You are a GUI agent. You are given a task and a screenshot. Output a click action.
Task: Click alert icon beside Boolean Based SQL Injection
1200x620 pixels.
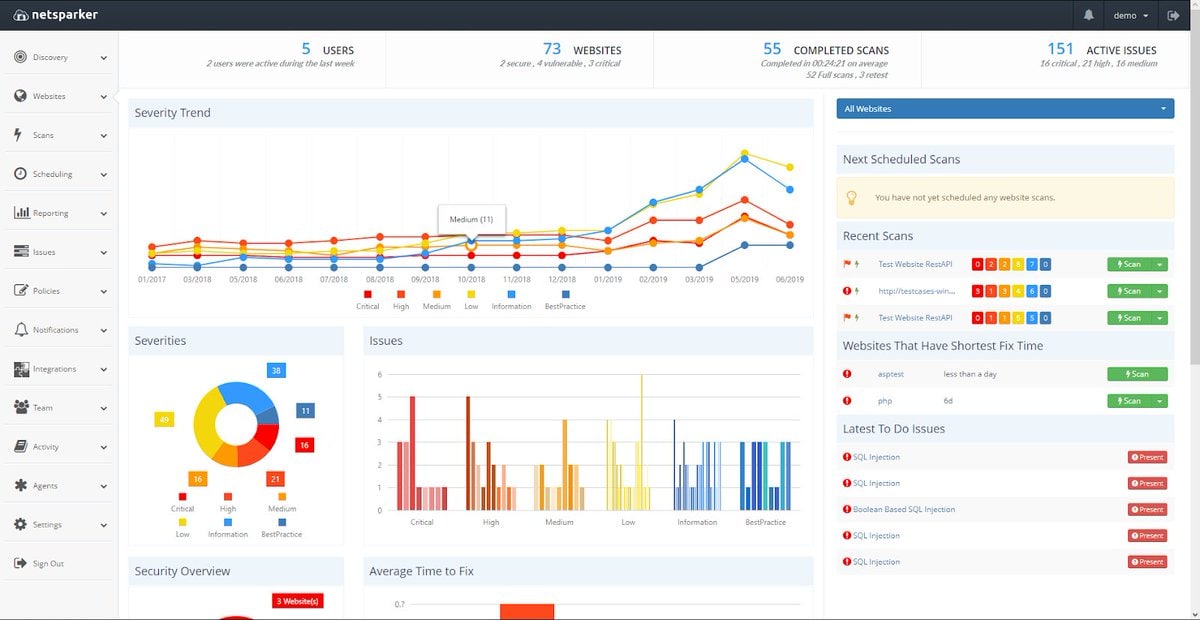(847, 509)
